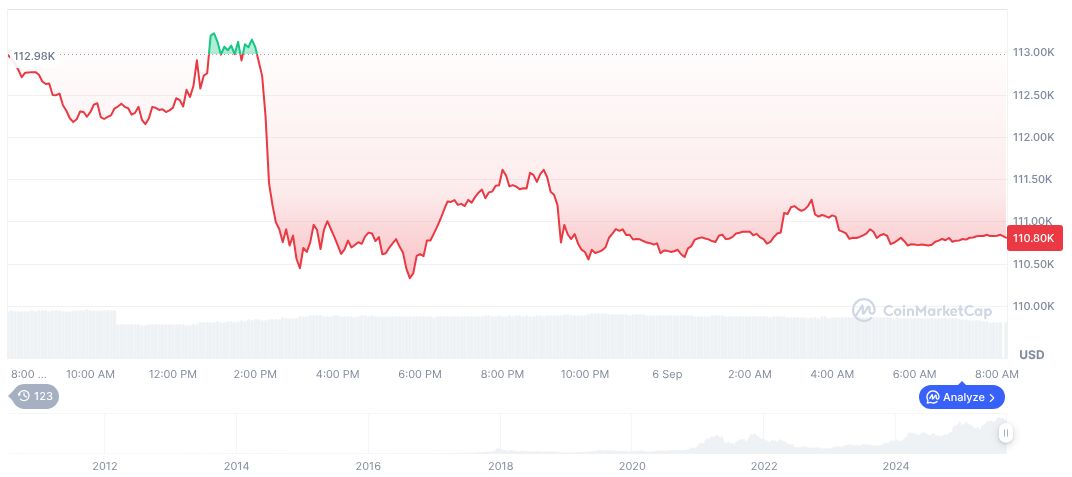Click 2012 on the timeline navigator
The height and width of the screenshot is (477, 1072).
(104, 465)
